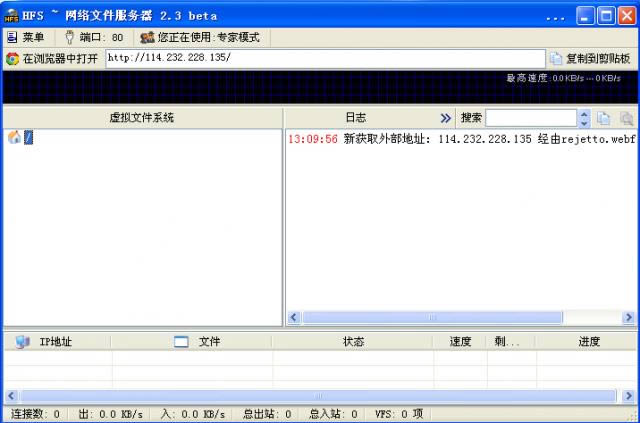Click connections scrollbar left arrow
This screenshot has height=423, width=640.
[x=11, y=396]
